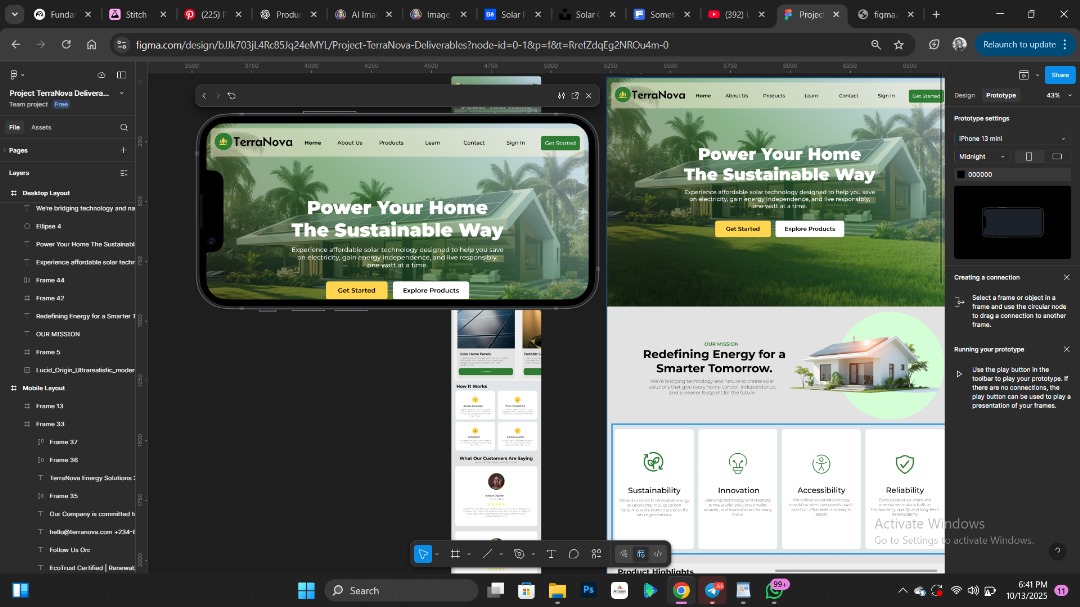The image size is (1080, 607).
Task: Dismiss the Running your prototype tip
Action: 1066,349
